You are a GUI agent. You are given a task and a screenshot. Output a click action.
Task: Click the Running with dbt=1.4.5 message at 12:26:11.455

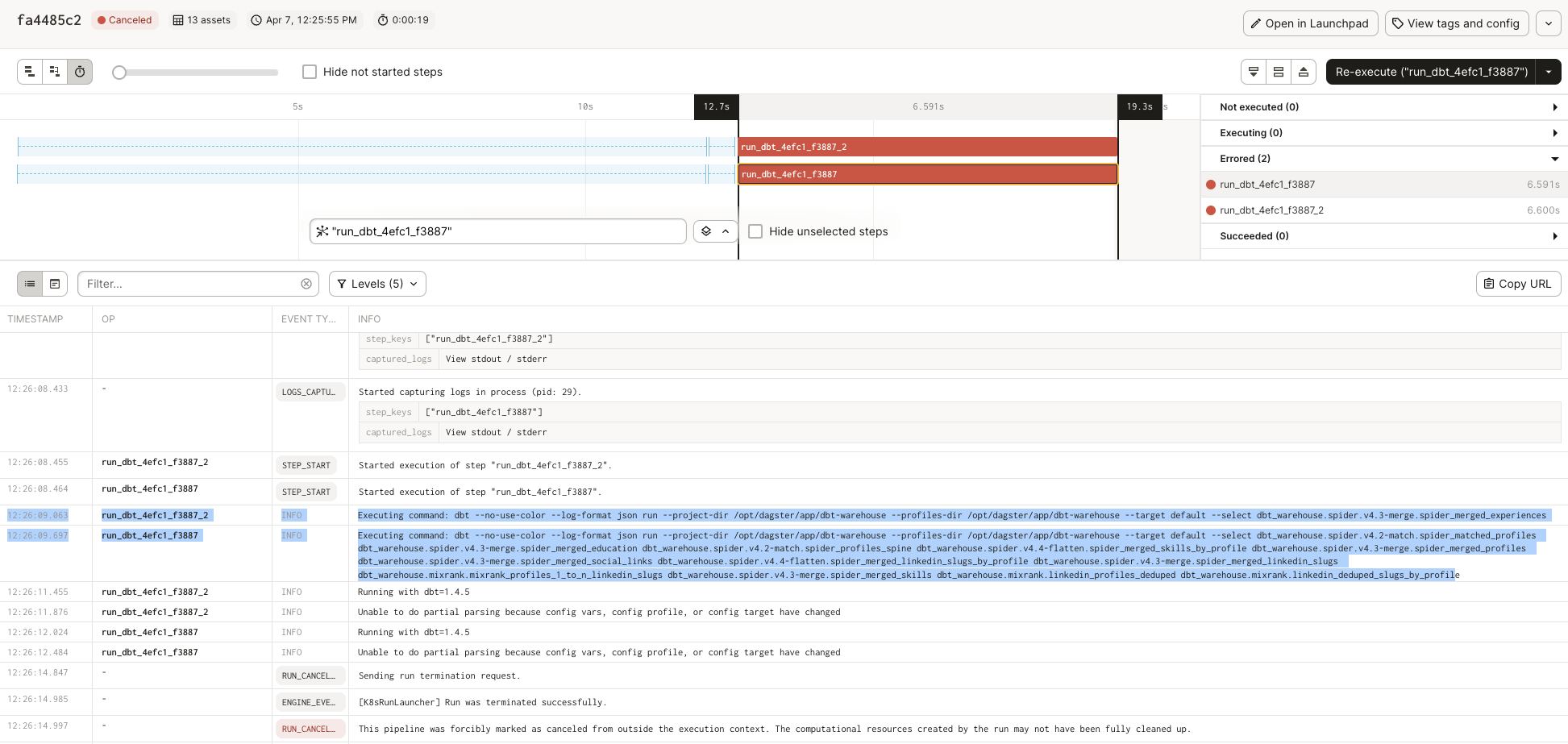pyautogui.click(x=414, y=592)
